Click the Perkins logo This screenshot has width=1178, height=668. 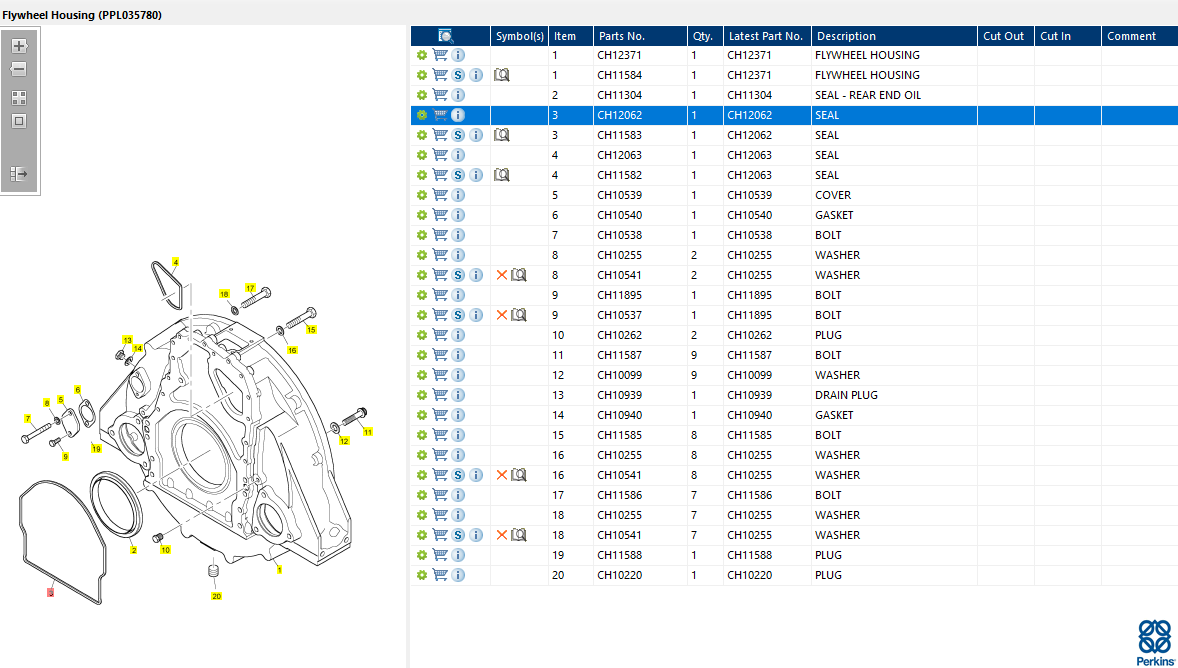[x=1154, y=642]
